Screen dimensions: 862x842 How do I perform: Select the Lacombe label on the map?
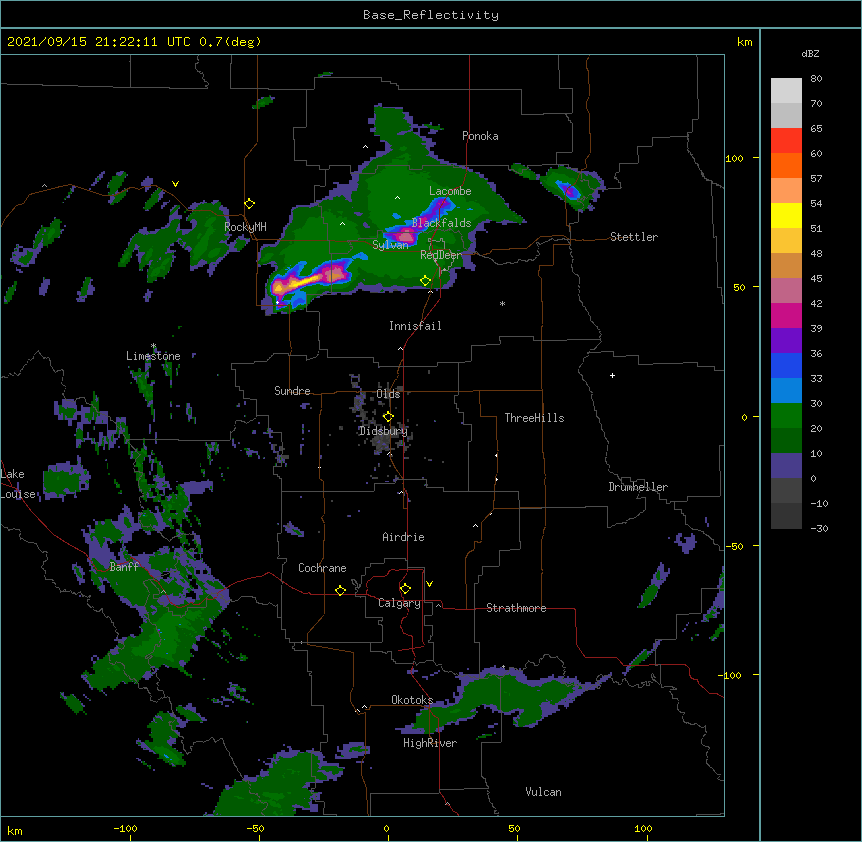point(450,191)
